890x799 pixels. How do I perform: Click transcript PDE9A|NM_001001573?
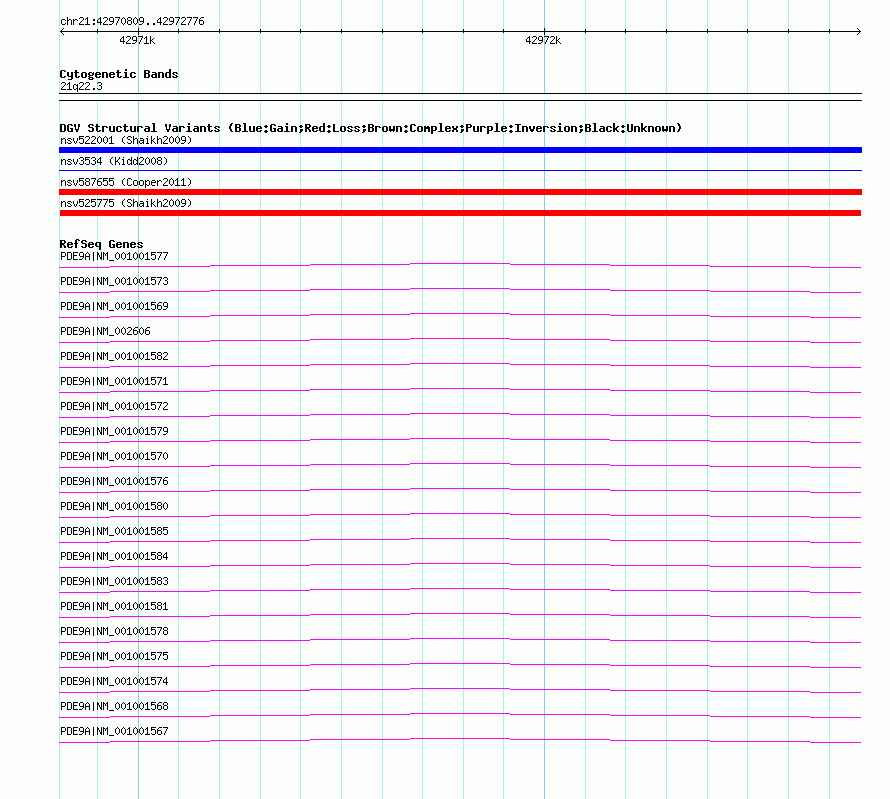pos(114,281)
